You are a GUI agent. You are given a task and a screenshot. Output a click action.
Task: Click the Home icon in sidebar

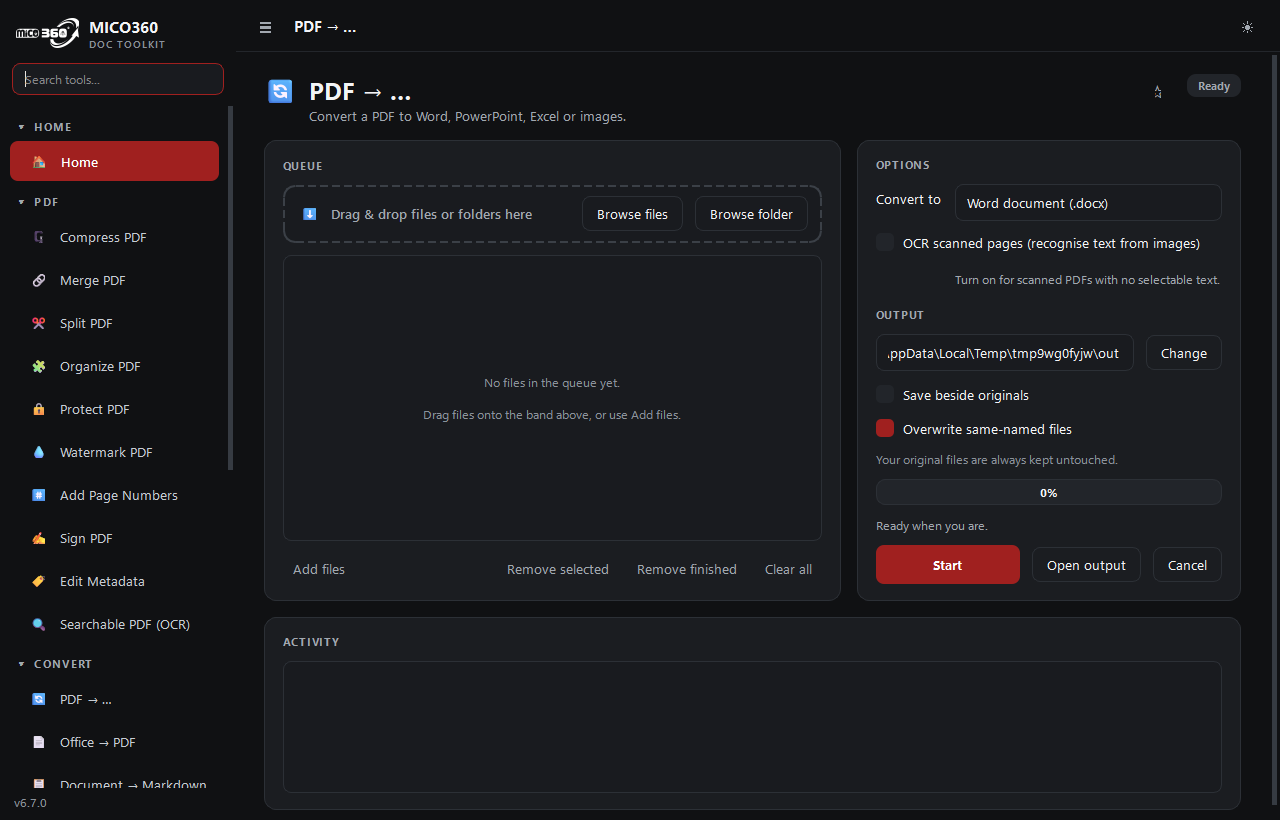[38, 162]
